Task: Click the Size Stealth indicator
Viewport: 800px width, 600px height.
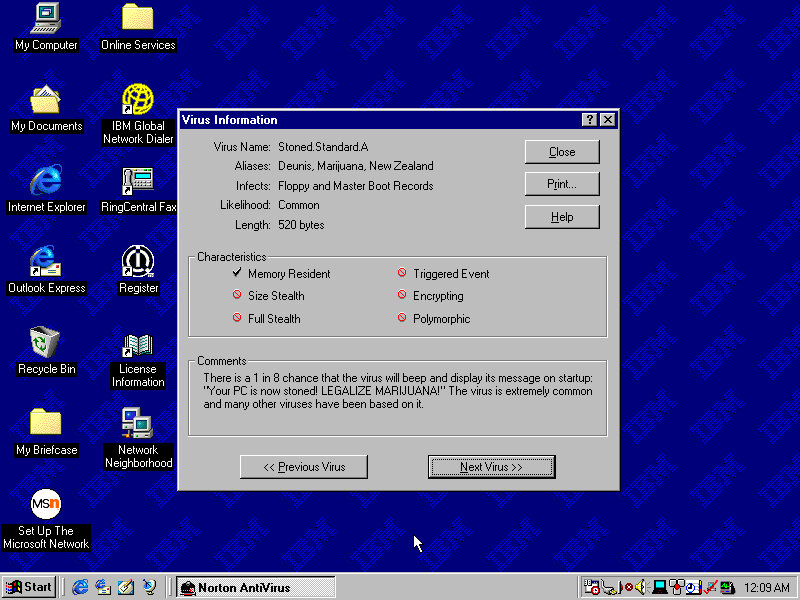Action: point(237,296)
